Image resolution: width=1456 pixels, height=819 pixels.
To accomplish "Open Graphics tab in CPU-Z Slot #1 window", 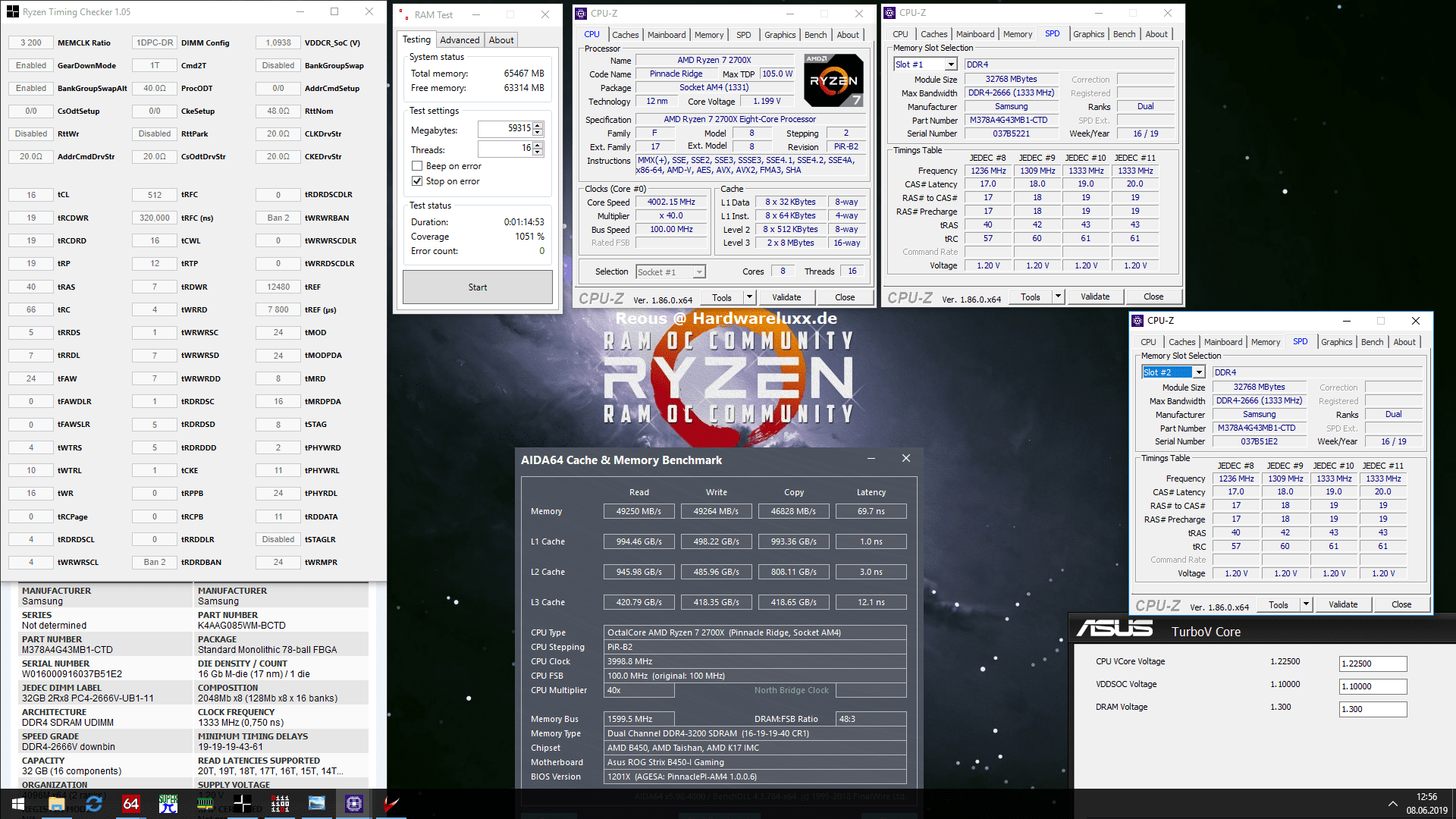I will tap(1089, 34).
